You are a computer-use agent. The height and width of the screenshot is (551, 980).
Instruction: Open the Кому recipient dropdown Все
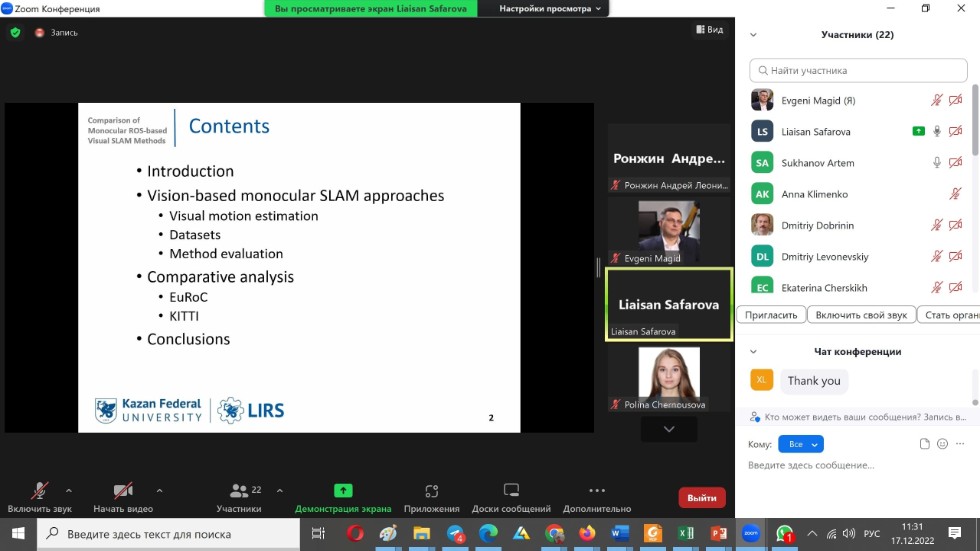[801, 444]
